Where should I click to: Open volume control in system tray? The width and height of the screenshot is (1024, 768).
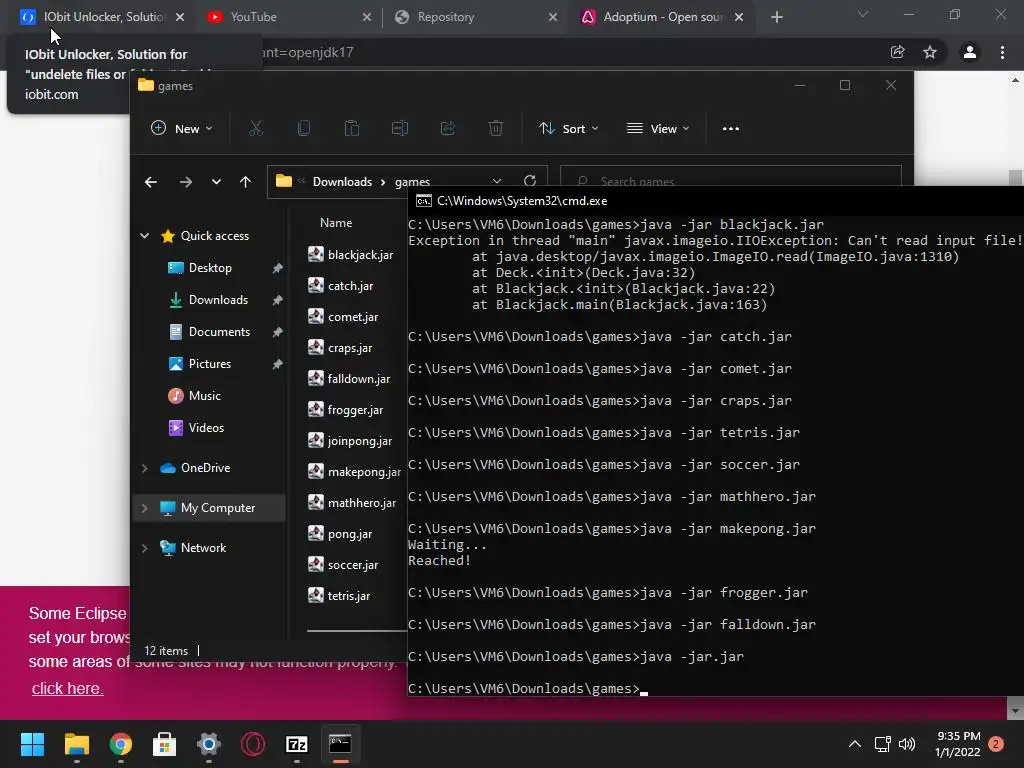point(906,744)
